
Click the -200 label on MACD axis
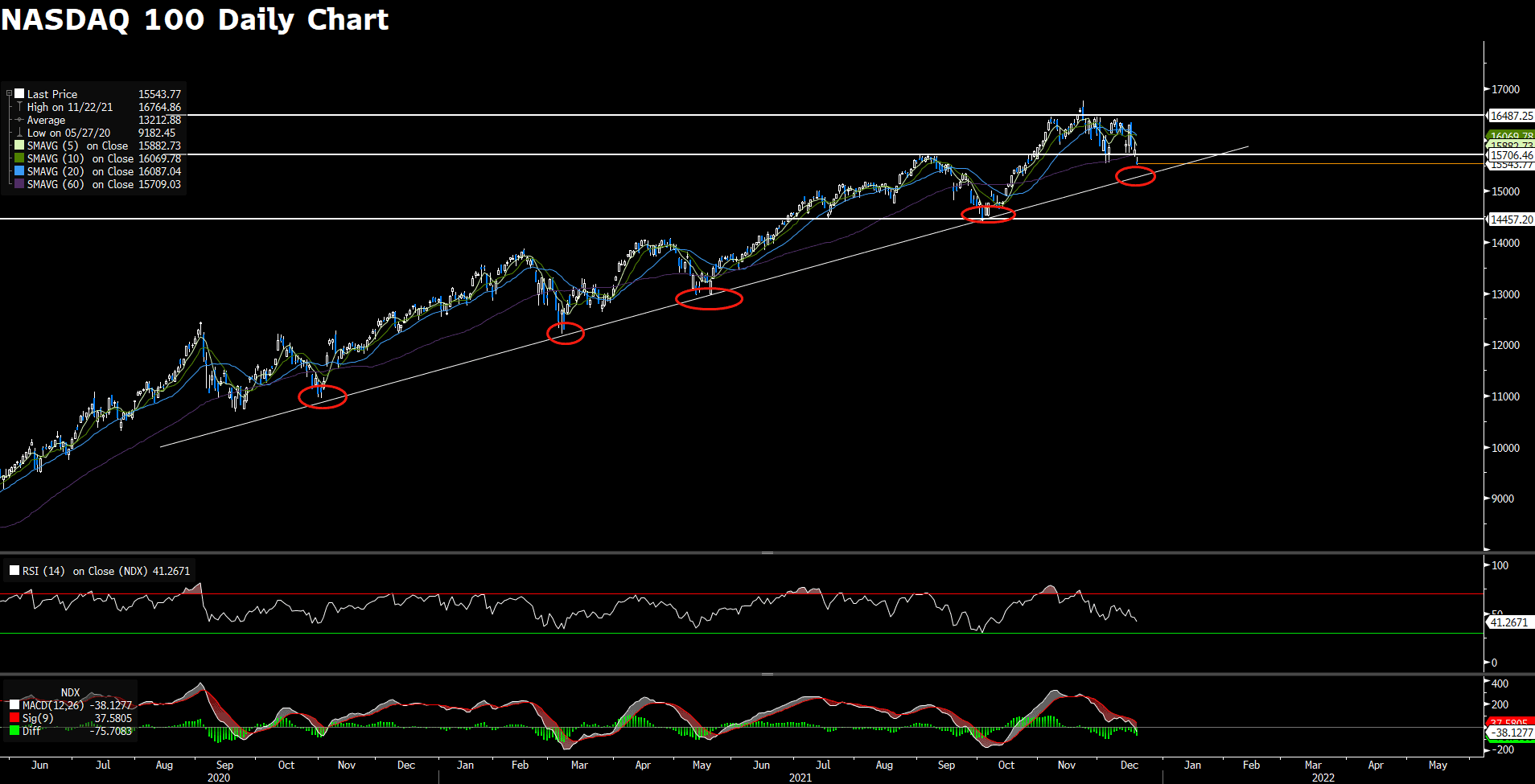pos(1502,749)
